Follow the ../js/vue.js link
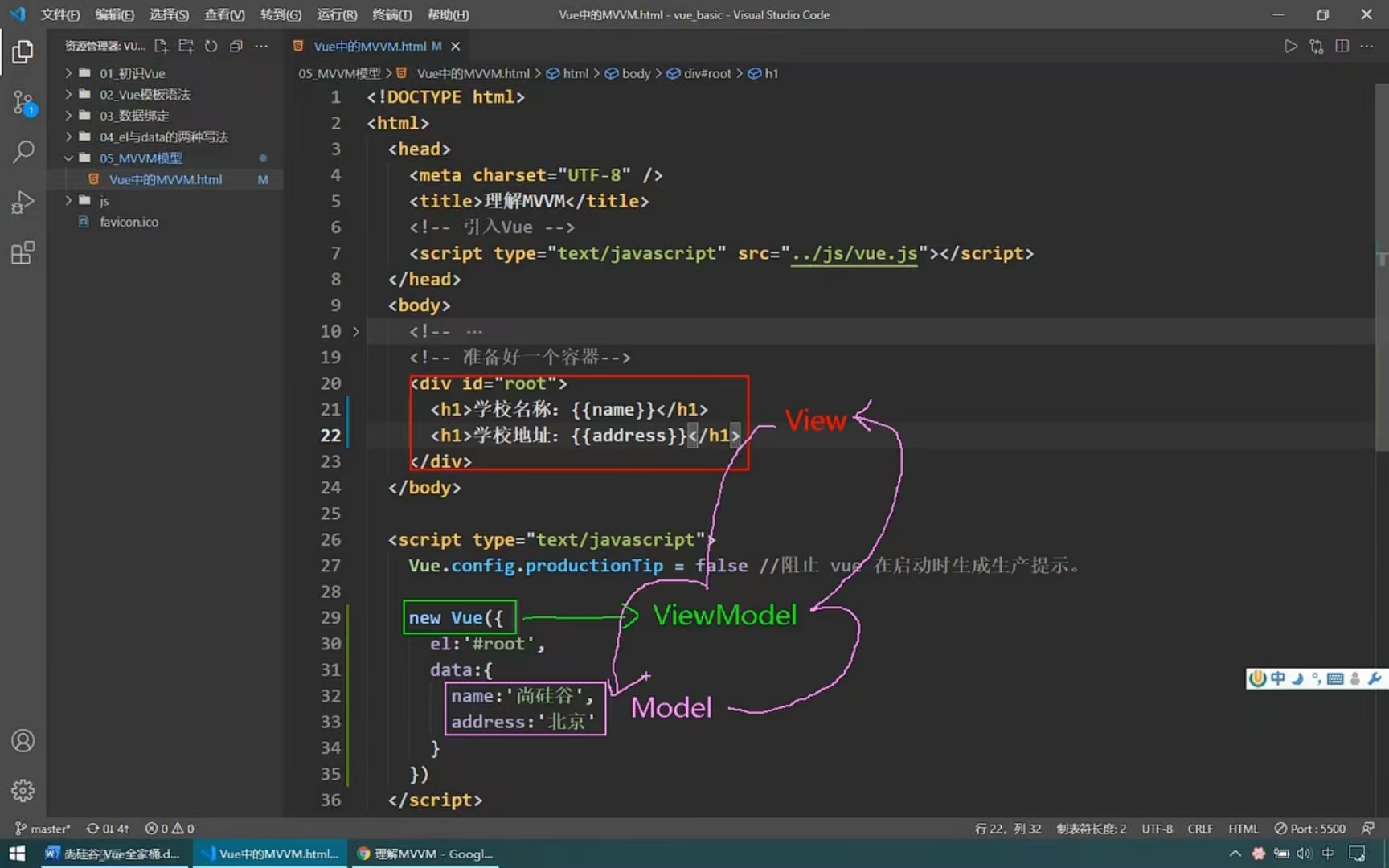The image size is (1389, 868). coord(854,253)
